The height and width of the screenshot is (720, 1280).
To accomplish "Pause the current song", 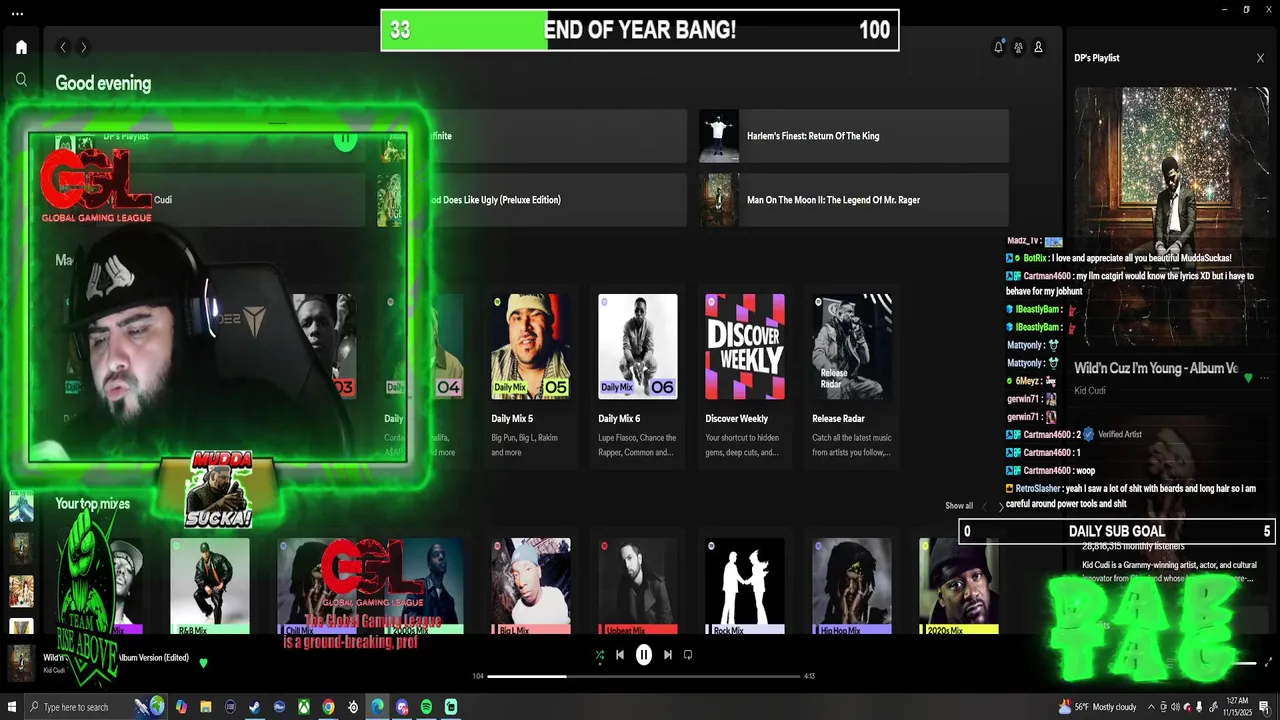I will click(x=644, y=655).
